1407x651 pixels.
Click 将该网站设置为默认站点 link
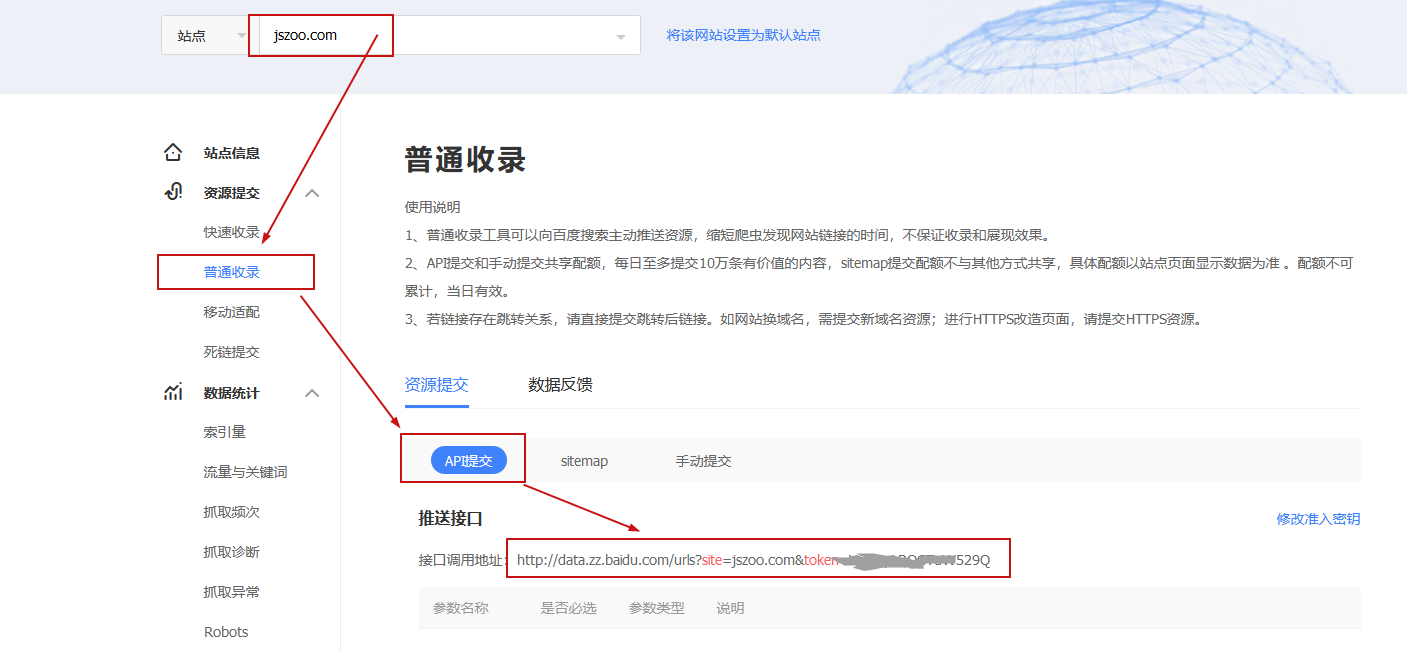(x=744, y=35)
